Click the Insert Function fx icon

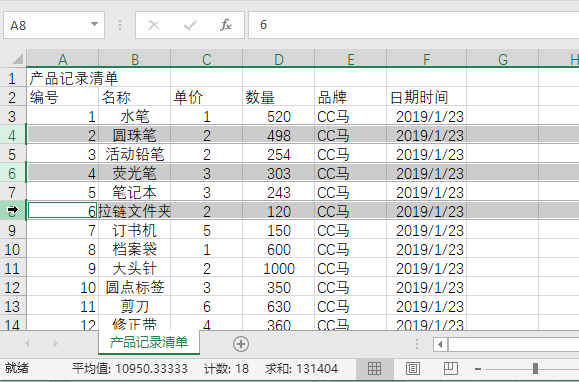click(x=226, y=25)
